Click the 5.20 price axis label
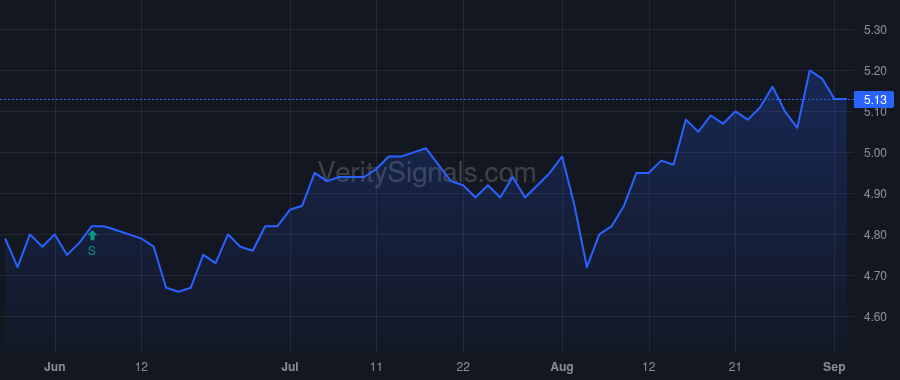This screenshot has height=380, width=900. 875,71
